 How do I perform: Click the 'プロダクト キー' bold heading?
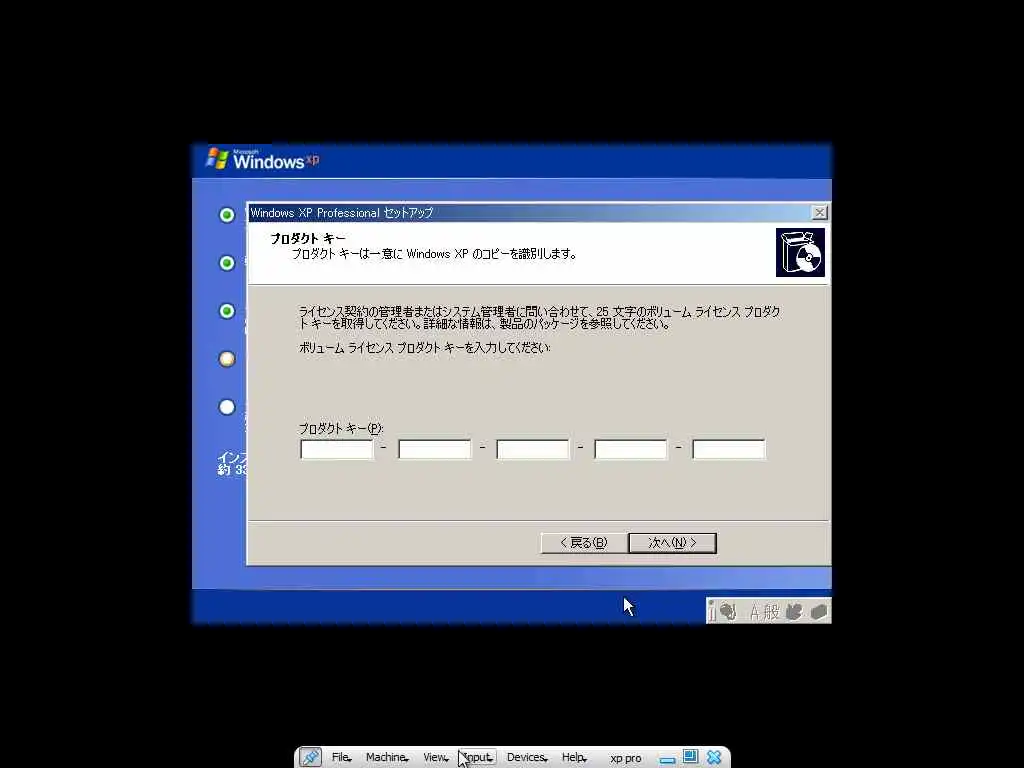tap(308, 238)
